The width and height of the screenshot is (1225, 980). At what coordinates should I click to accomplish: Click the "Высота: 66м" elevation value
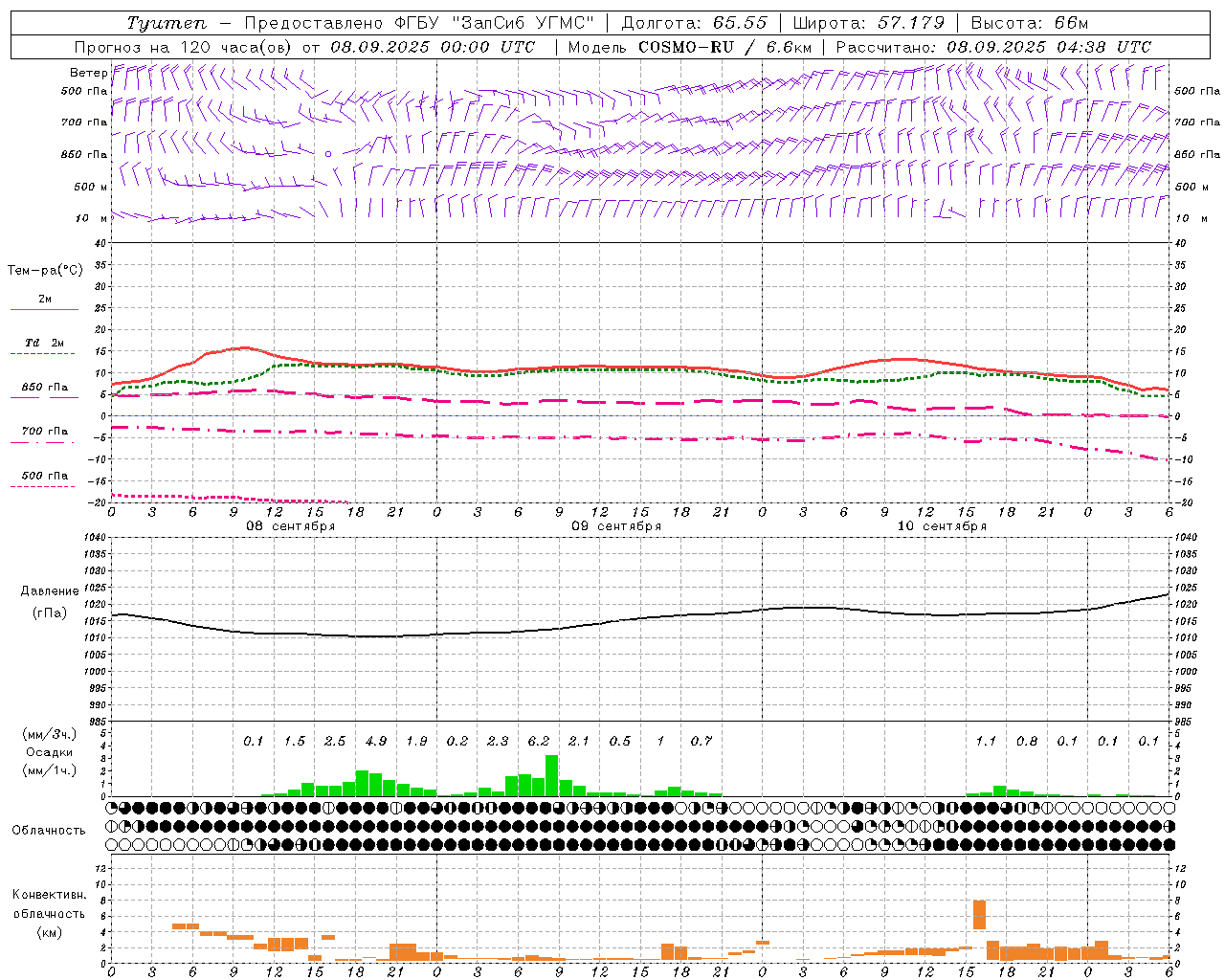[x=1030, y=23]
